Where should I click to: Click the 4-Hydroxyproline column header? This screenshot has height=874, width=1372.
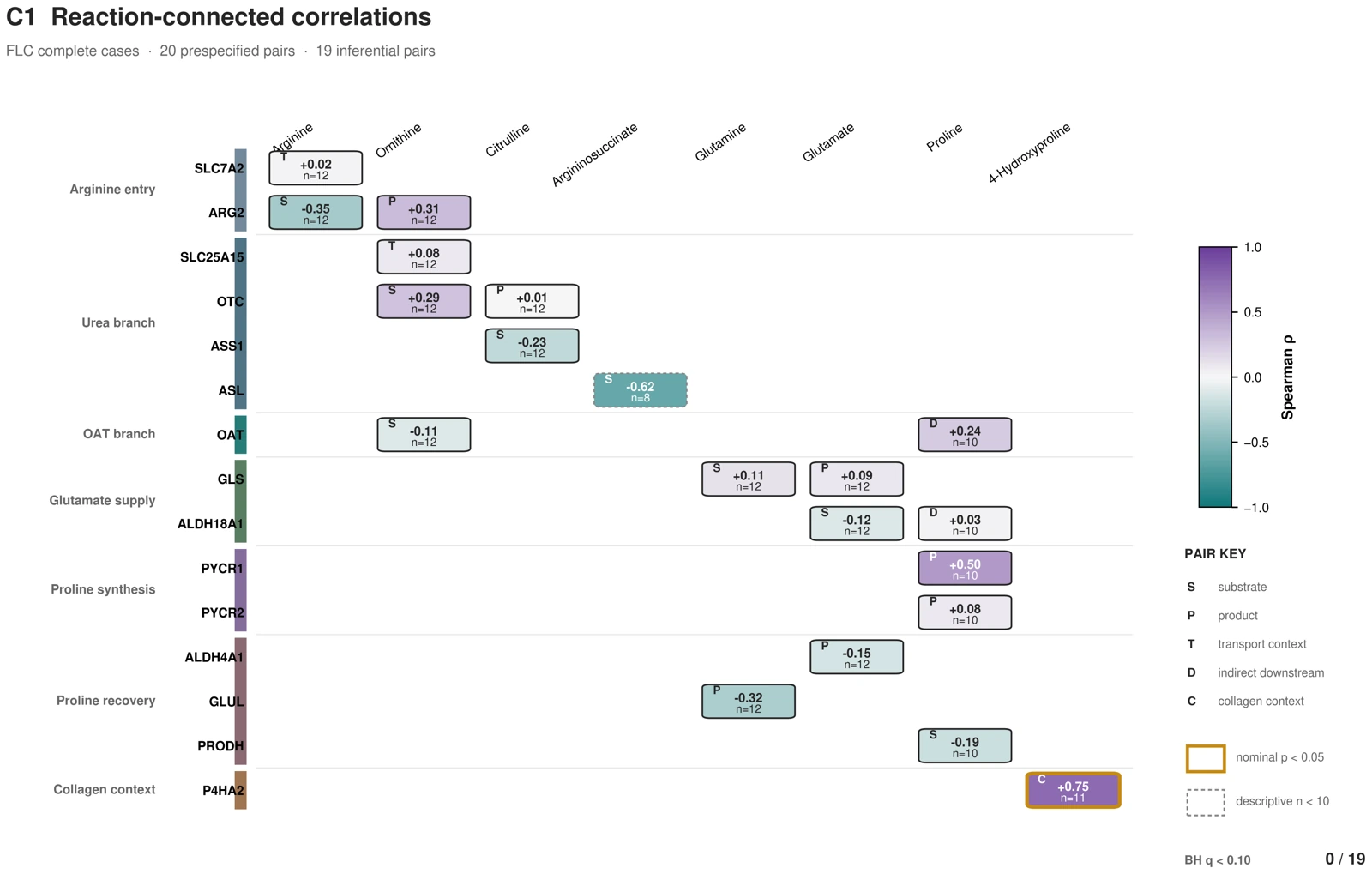(1029, 153)
